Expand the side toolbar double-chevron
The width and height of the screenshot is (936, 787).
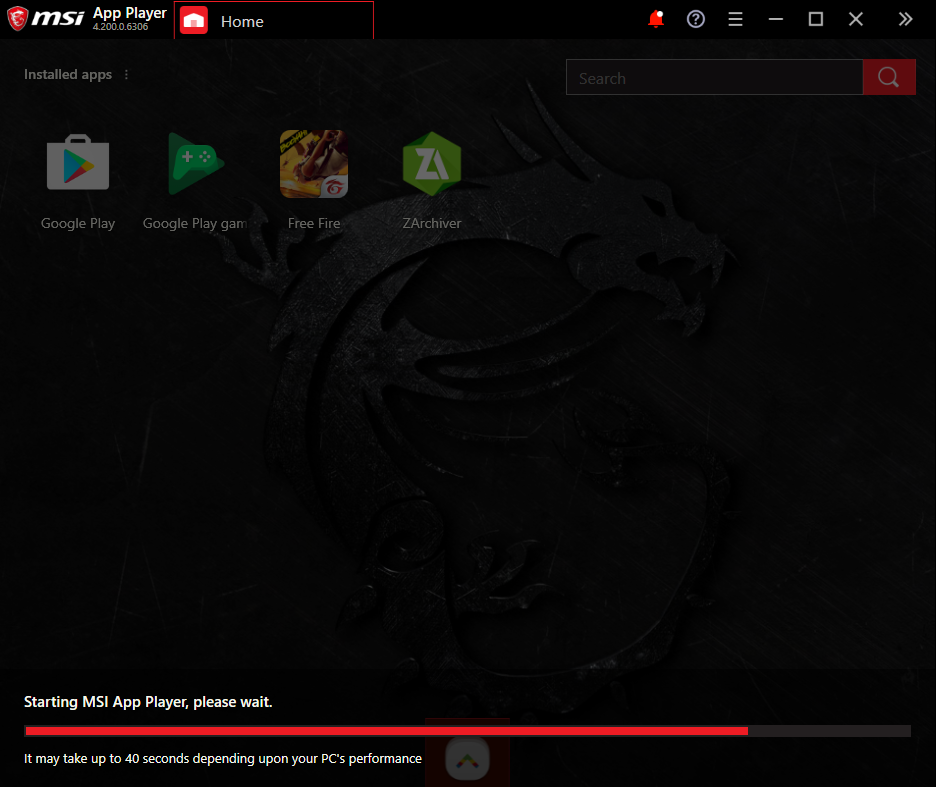point(906,19)
